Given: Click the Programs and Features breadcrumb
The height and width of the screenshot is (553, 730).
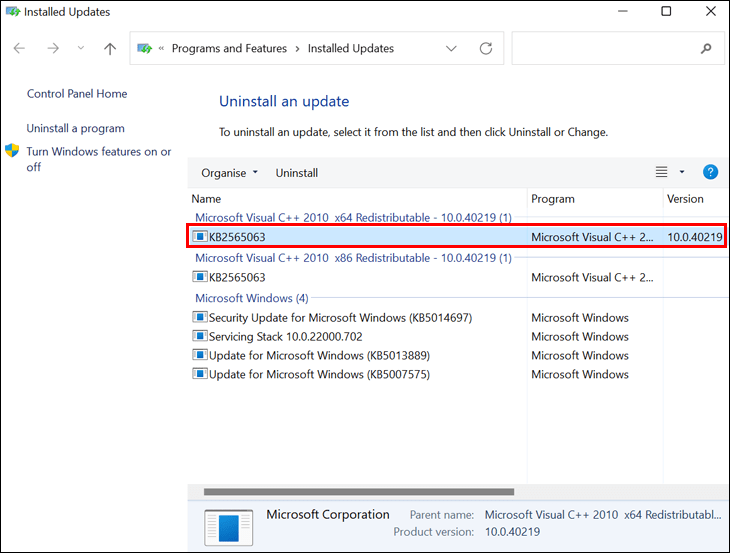Looking at the screenshot, I should (x=229, y=48).
